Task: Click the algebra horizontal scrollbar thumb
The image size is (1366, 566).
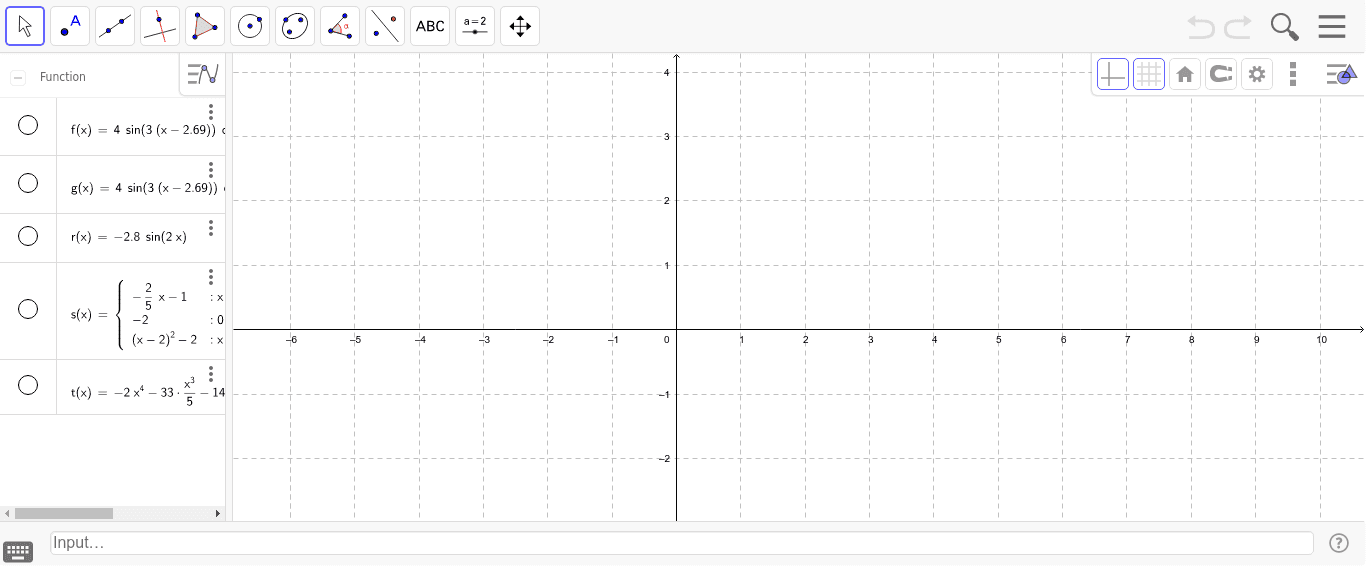Action: (x=64, y=513)
